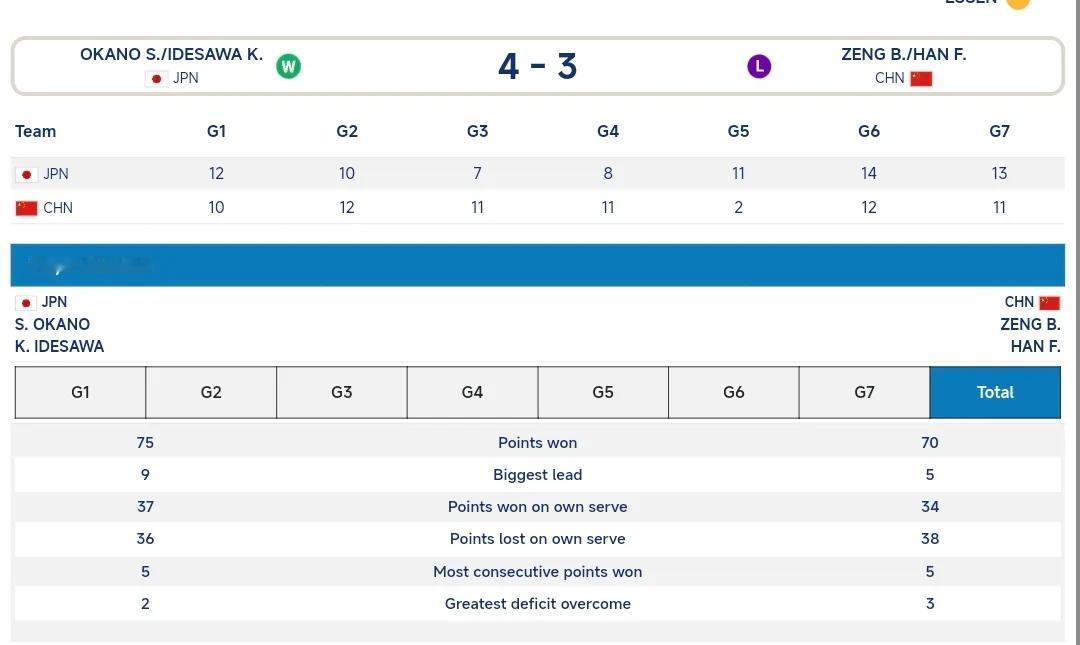
Task: Click the purple L loser badge
Action: (x=759, y=66)
